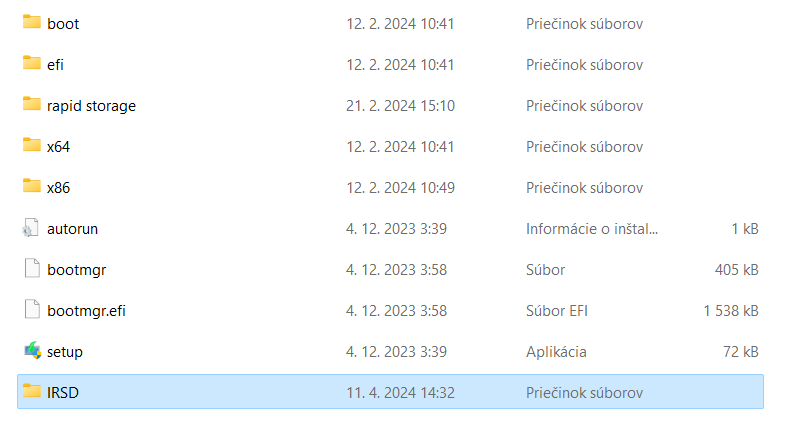The width and height of the screenshot is (802, 421).
Task: Click the autorun setup information icon
Action: pyautogui.click(x=31, y=228)
